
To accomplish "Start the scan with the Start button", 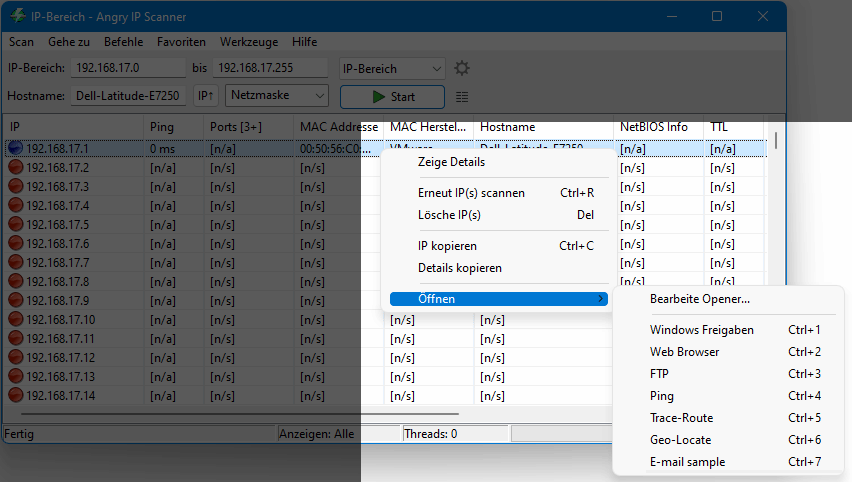I will click(x=392, y=97).
